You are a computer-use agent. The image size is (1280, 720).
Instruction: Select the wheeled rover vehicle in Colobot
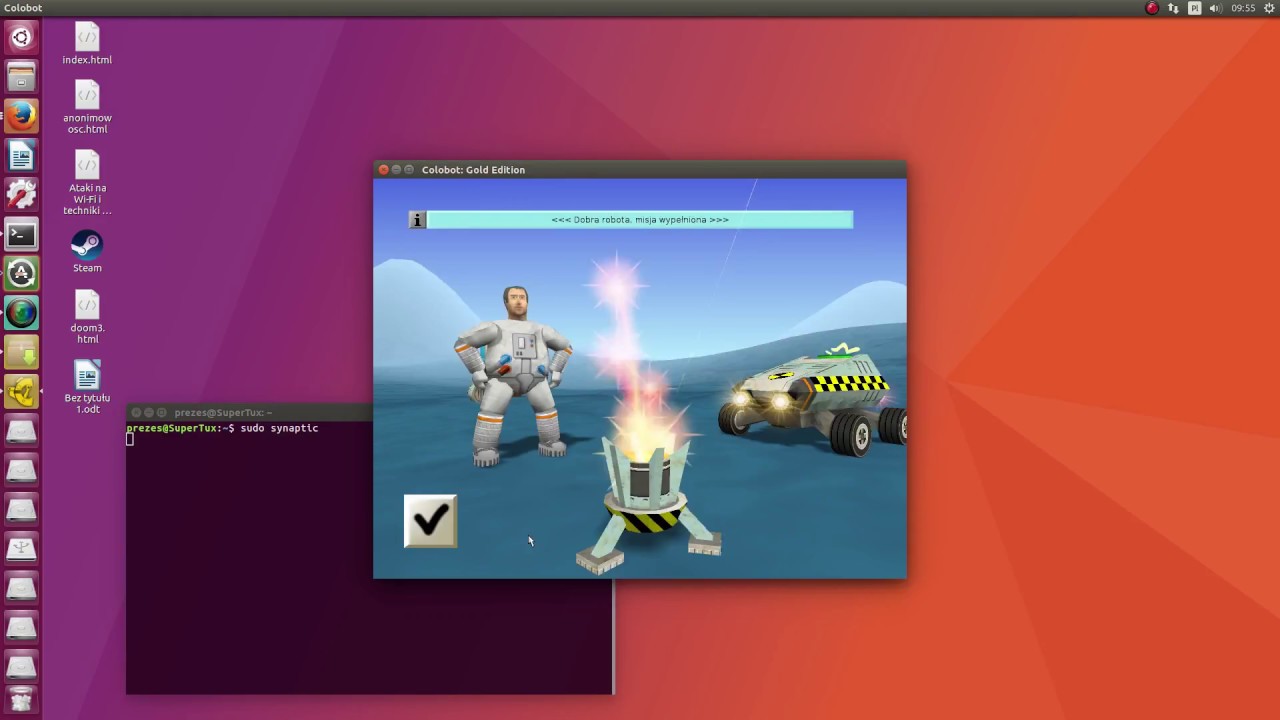point(813,401)
